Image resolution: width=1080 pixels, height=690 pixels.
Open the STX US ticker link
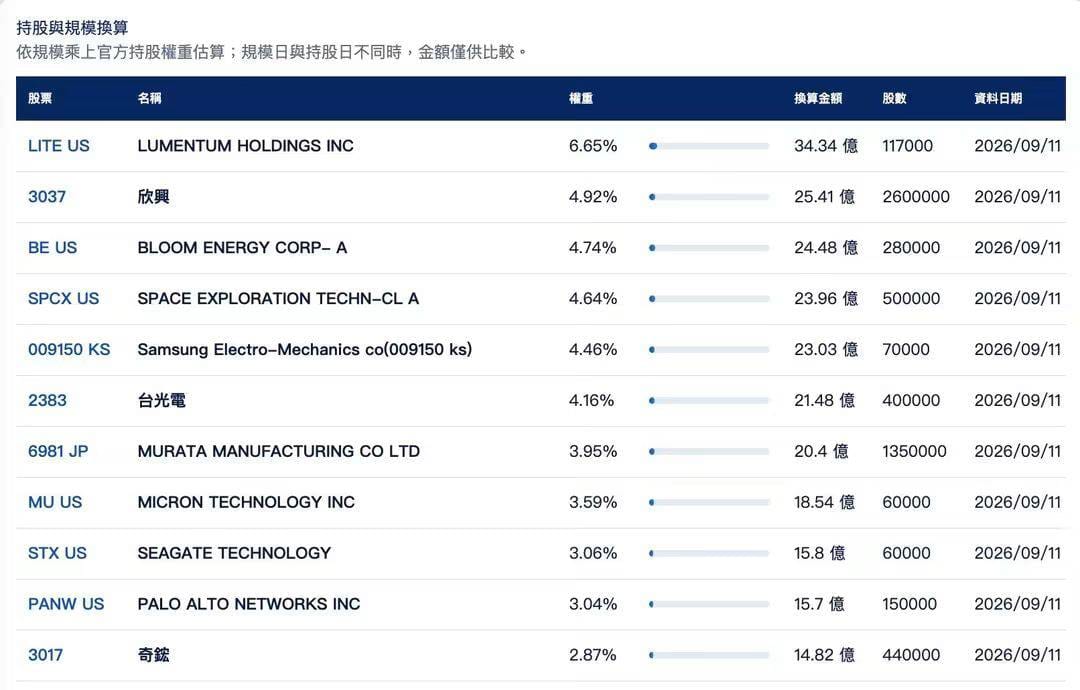(x=57, y=554)
